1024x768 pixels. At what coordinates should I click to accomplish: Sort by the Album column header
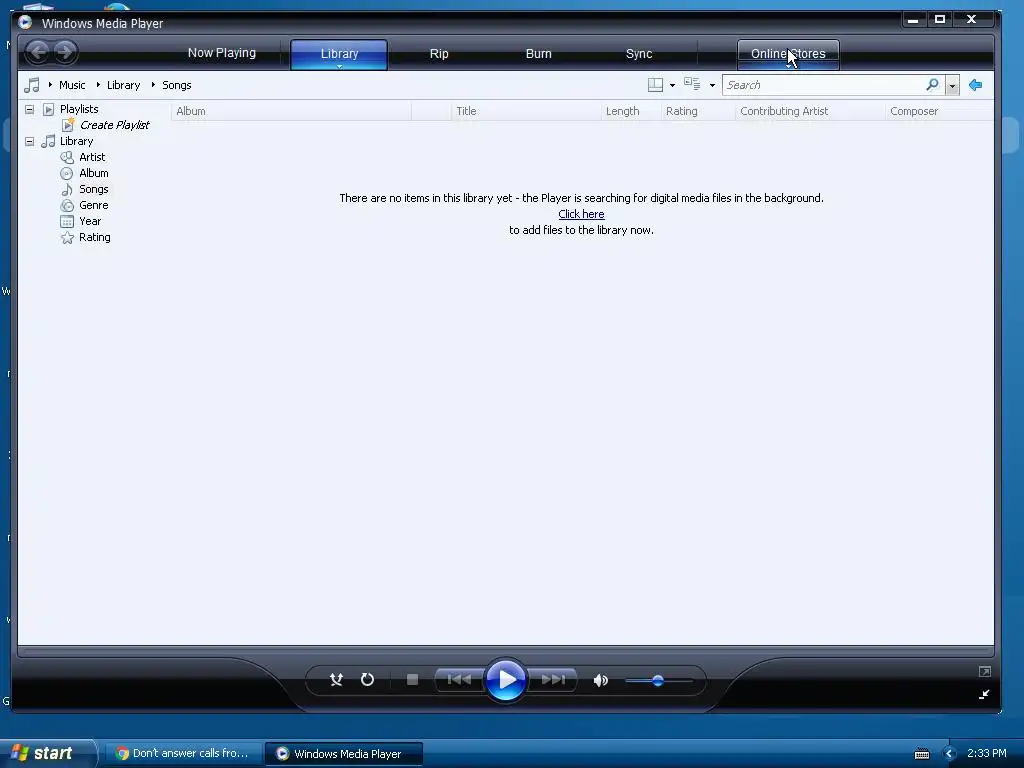[291, 111]
